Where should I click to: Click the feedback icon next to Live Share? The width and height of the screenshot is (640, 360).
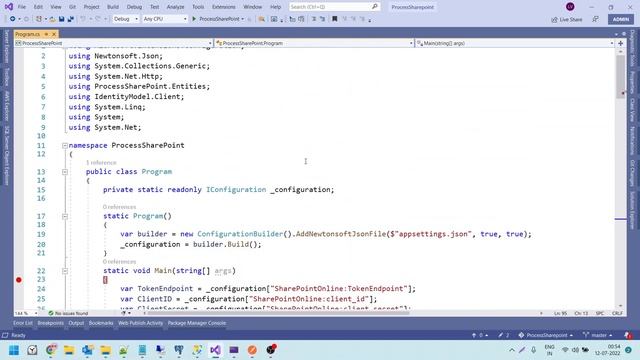click(596, 19)
